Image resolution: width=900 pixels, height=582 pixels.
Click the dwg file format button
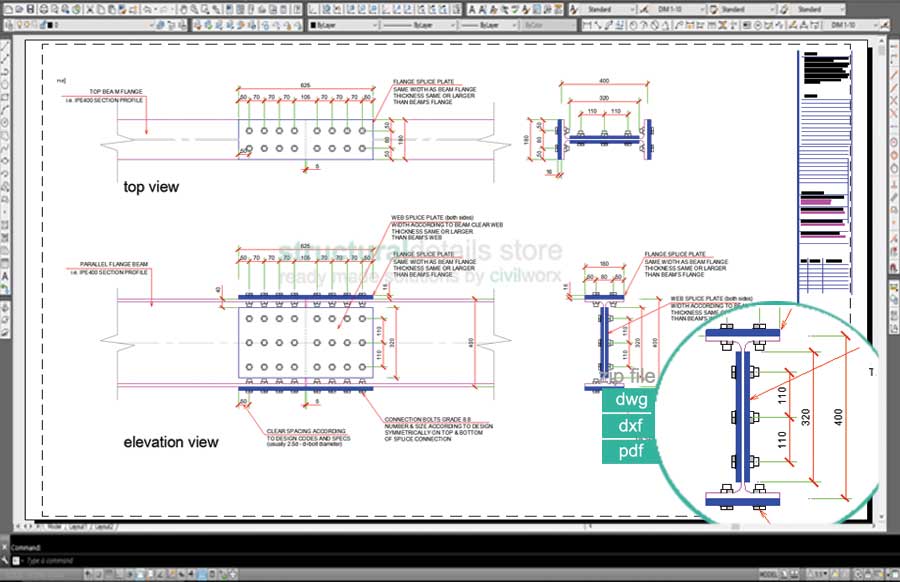(x=632, y=399)
